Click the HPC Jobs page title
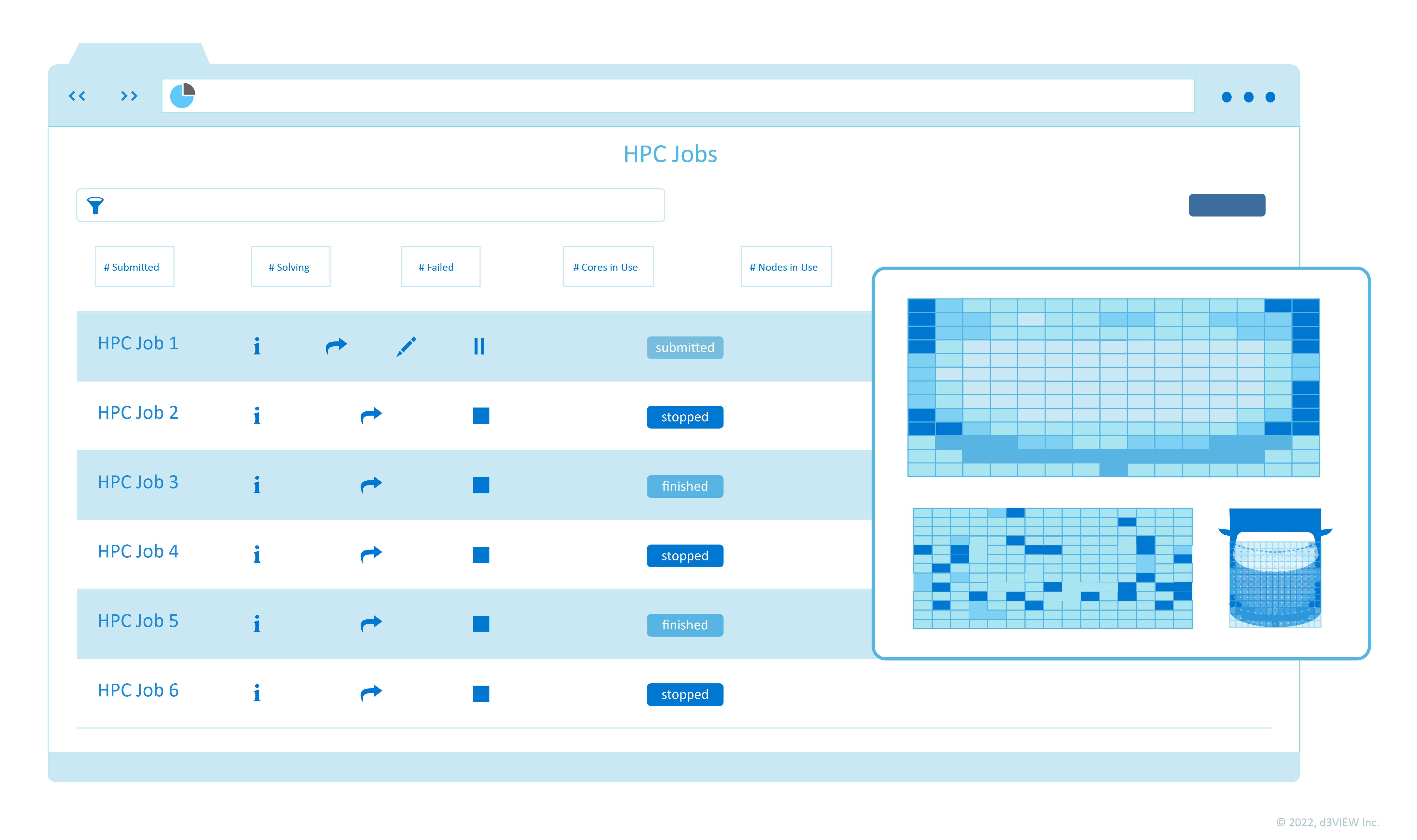 (x=670, y=154)
